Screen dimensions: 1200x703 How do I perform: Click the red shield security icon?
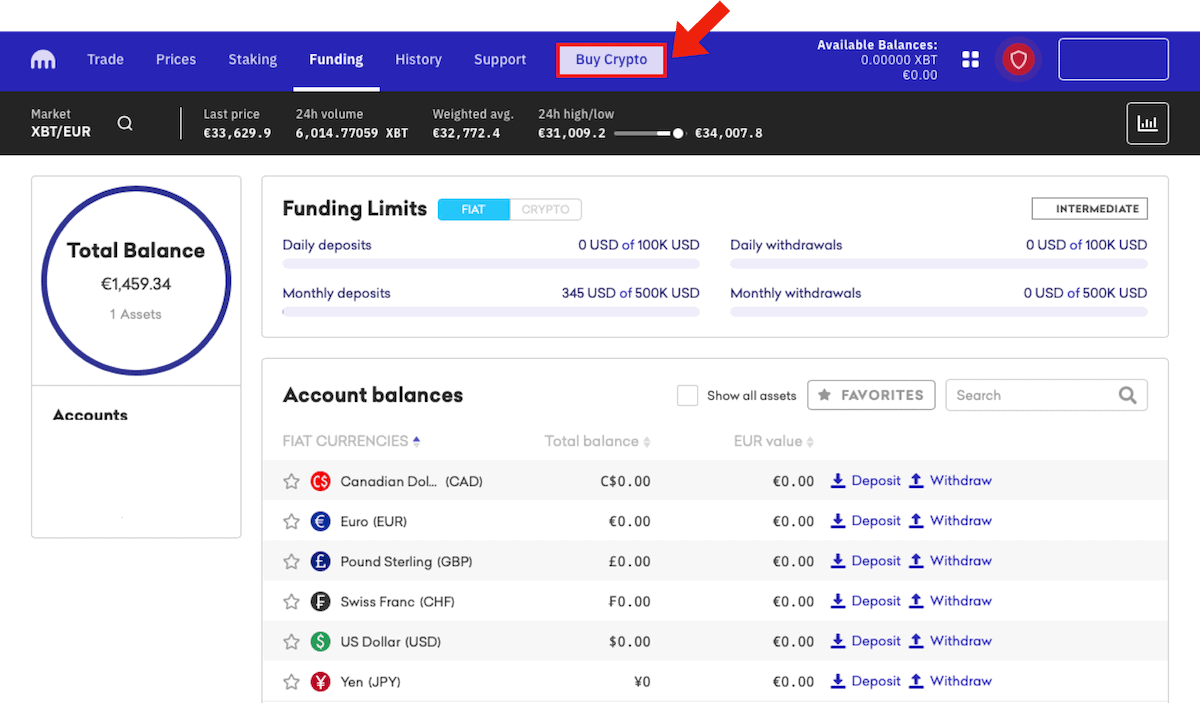coord(1018,60)
